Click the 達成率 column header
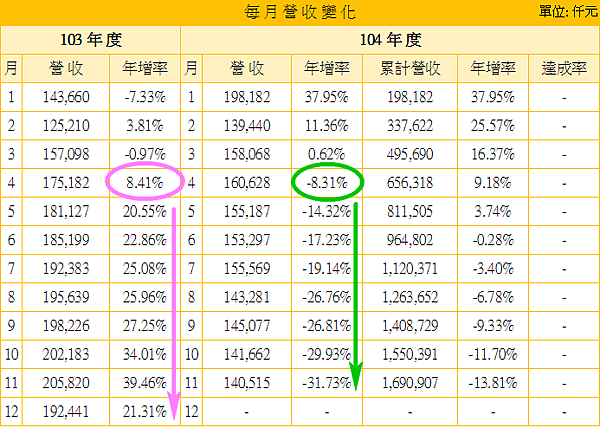 pos(564,68)
